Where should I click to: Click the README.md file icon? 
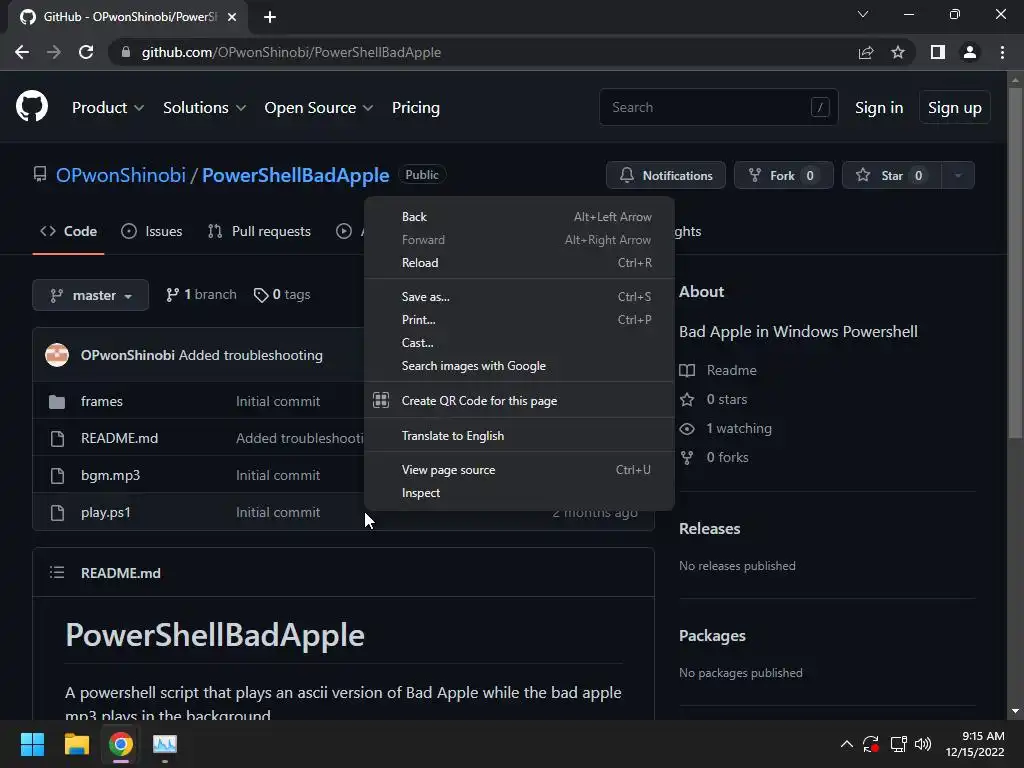(x=57, y=438)
